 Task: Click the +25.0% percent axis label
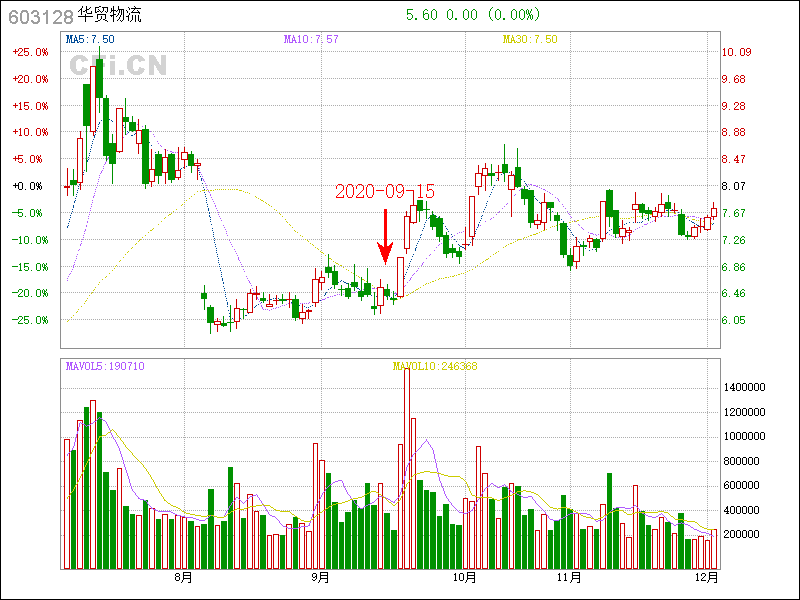point(31,52)
